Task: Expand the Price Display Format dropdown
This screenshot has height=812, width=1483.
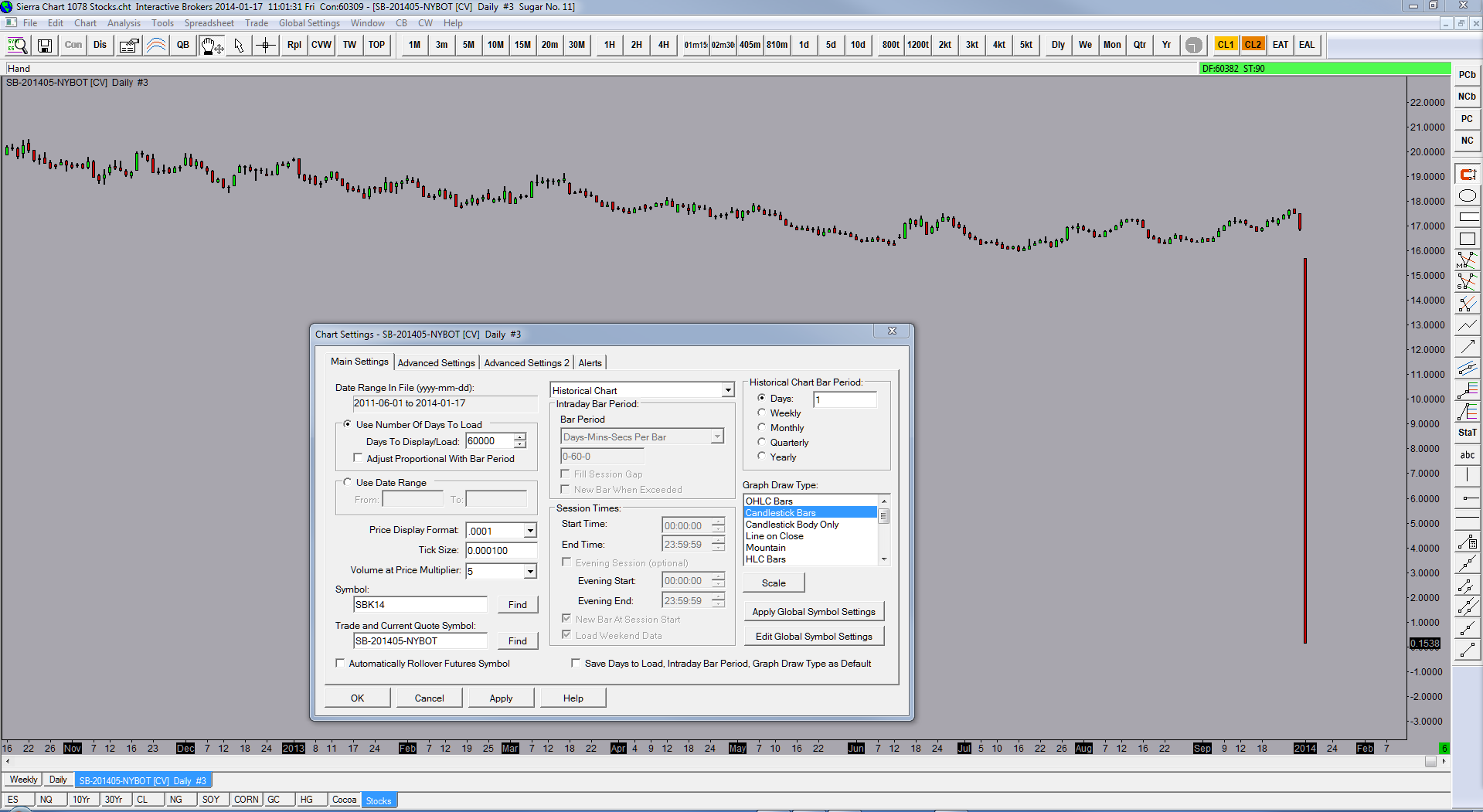Action: point(530,531)
